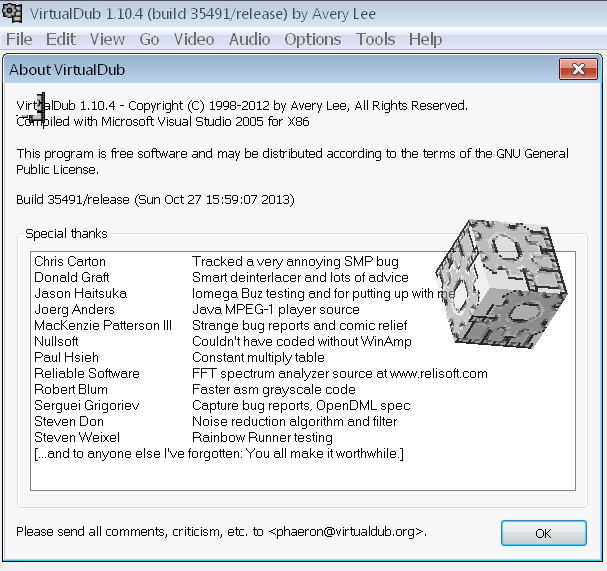Select the 'Nullsoft' name
This screenshot has width=607, height=571.
point(56,341)
